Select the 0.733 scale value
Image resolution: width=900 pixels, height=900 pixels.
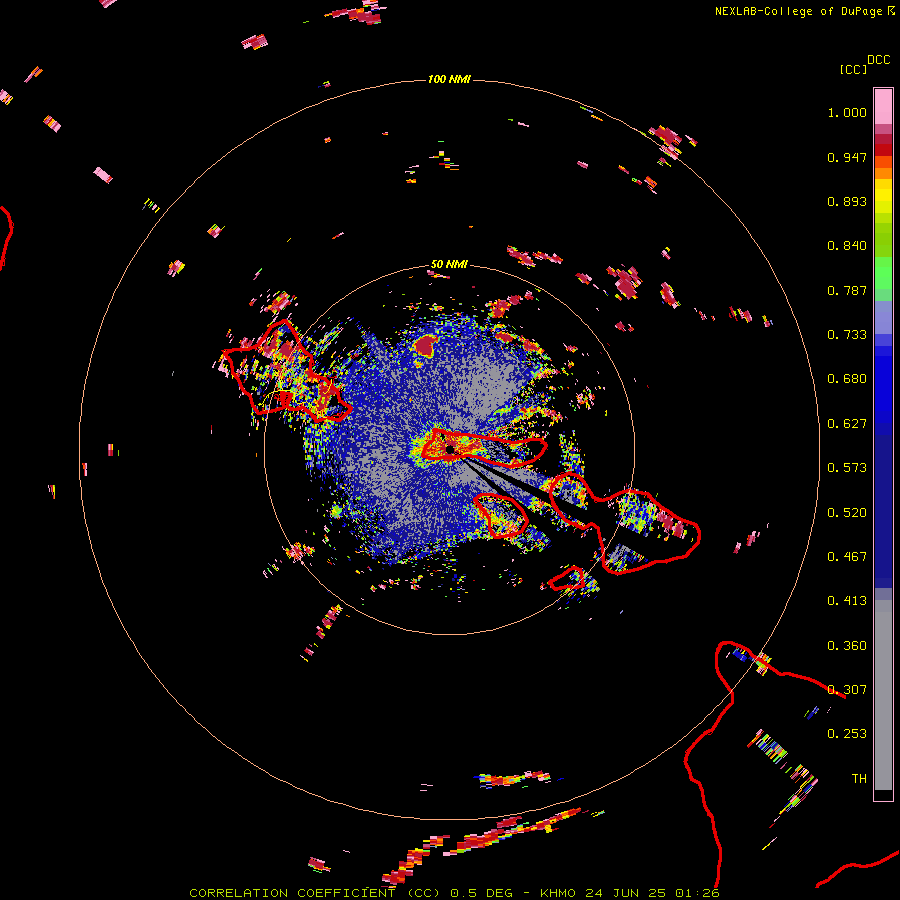coord(847,335)
